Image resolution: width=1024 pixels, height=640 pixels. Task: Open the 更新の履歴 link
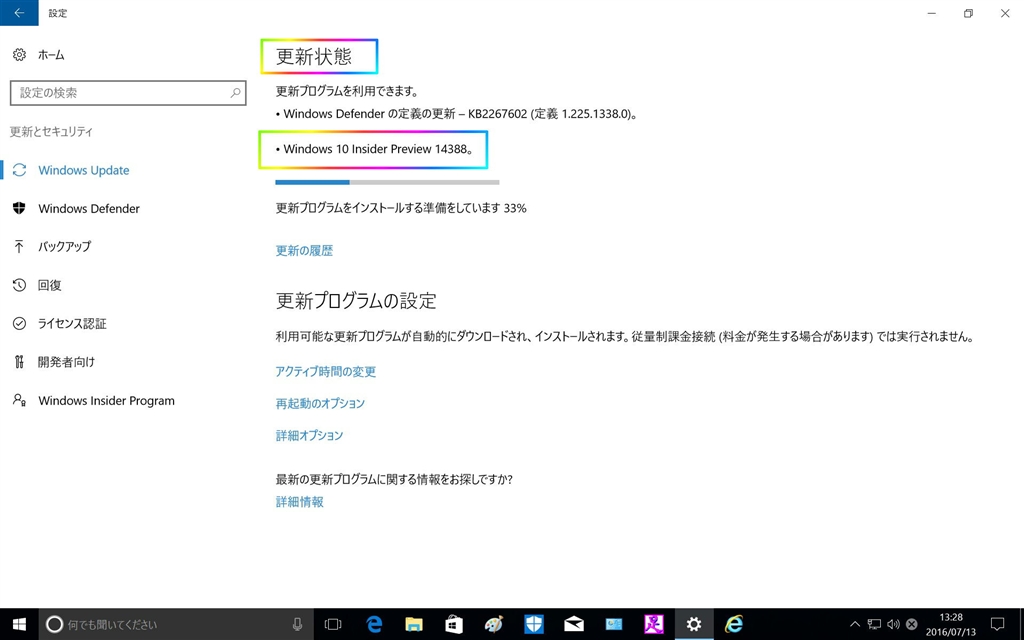coord(304,250)
